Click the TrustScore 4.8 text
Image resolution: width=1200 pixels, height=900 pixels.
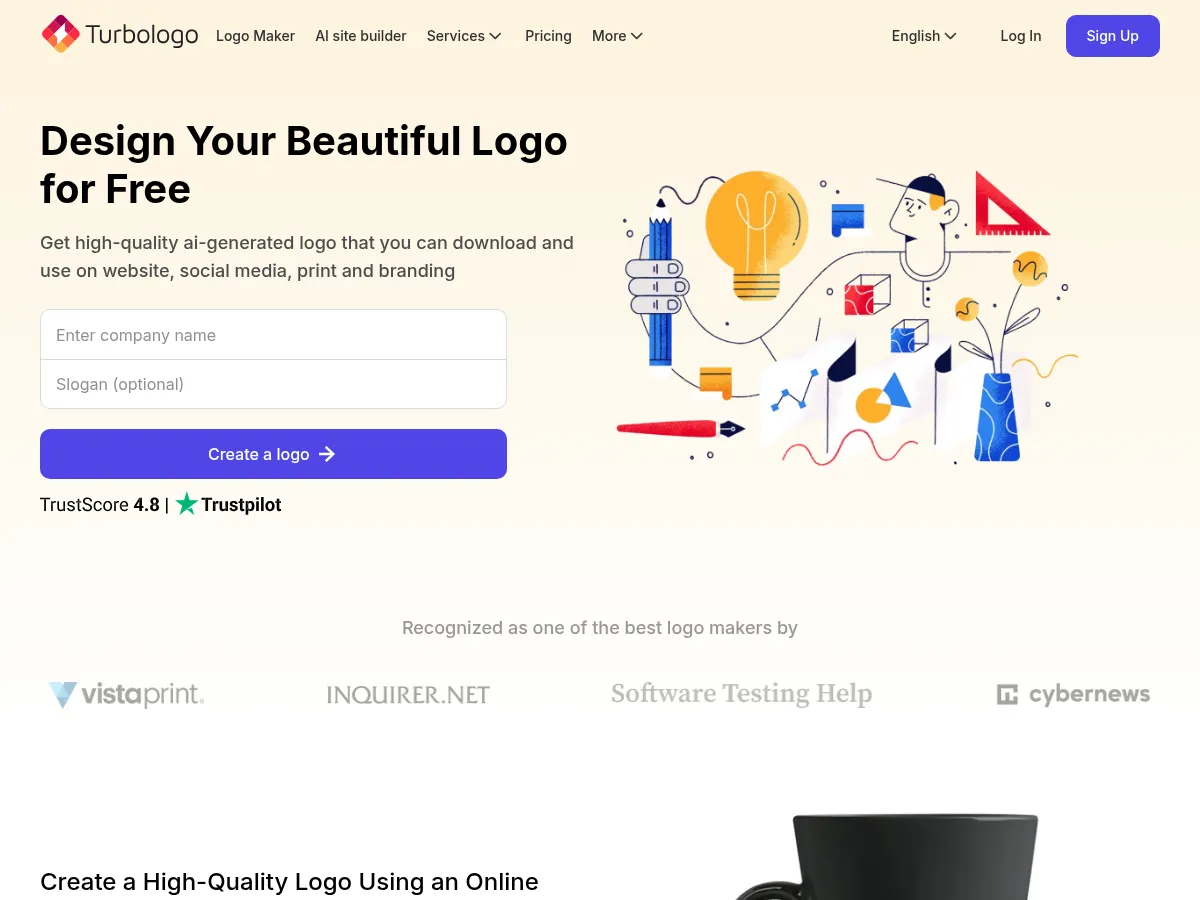(x=100, y=505)
